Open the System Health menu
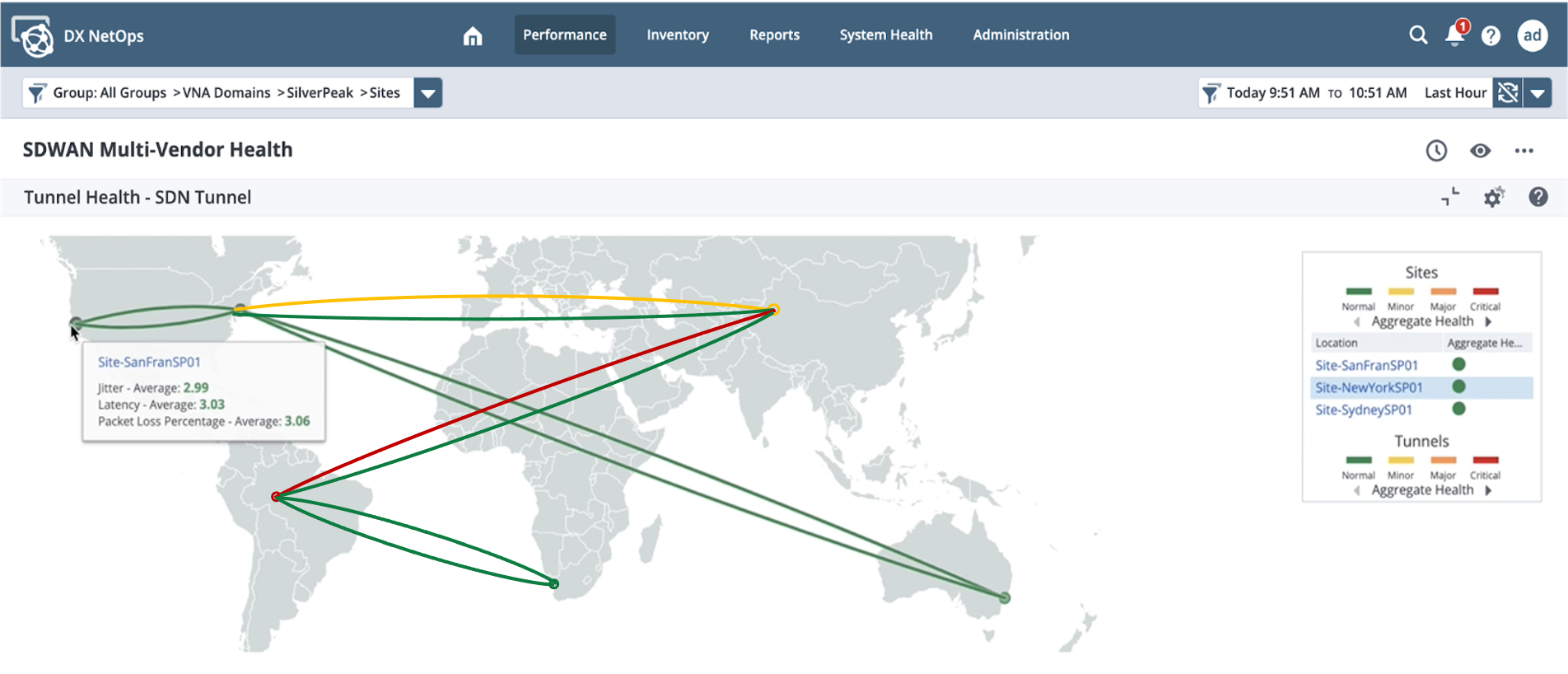Screen dimensions: 1568x674 [885, 35]
